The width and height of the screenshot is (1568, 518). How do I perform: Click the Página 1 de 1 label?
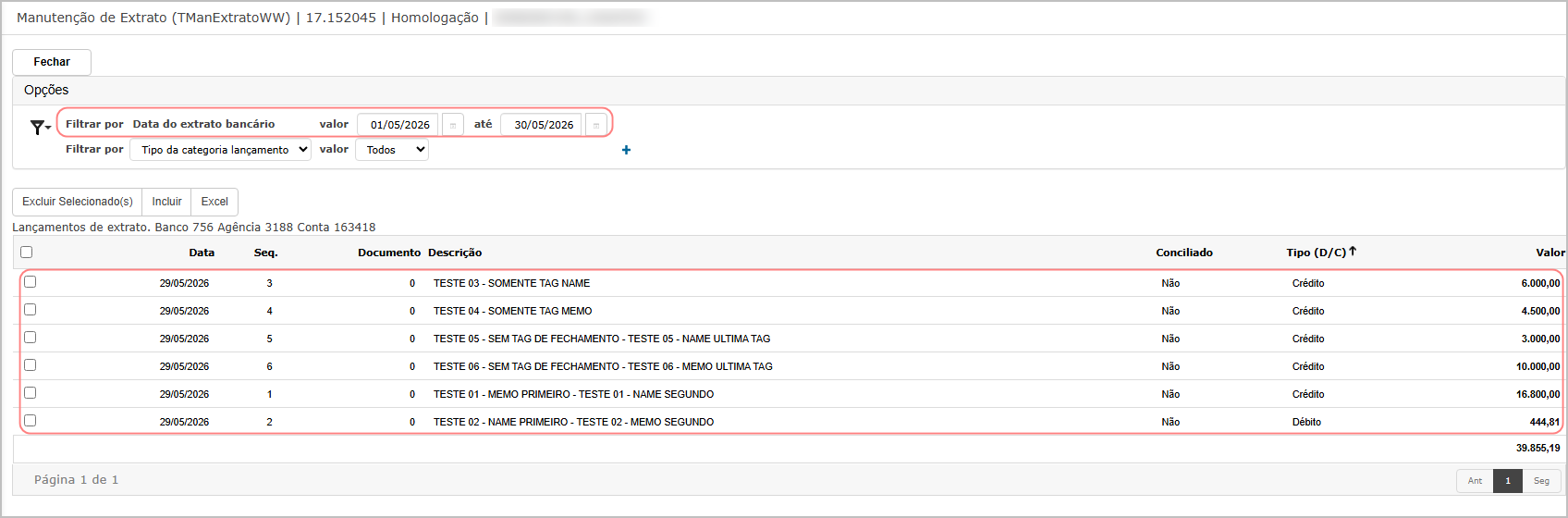point(76,480)
